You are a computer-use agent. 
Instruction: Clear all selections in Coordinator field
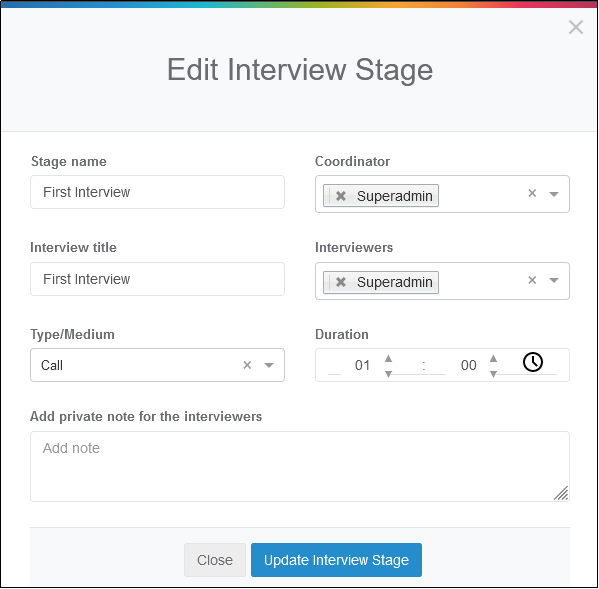pos(532,193)
